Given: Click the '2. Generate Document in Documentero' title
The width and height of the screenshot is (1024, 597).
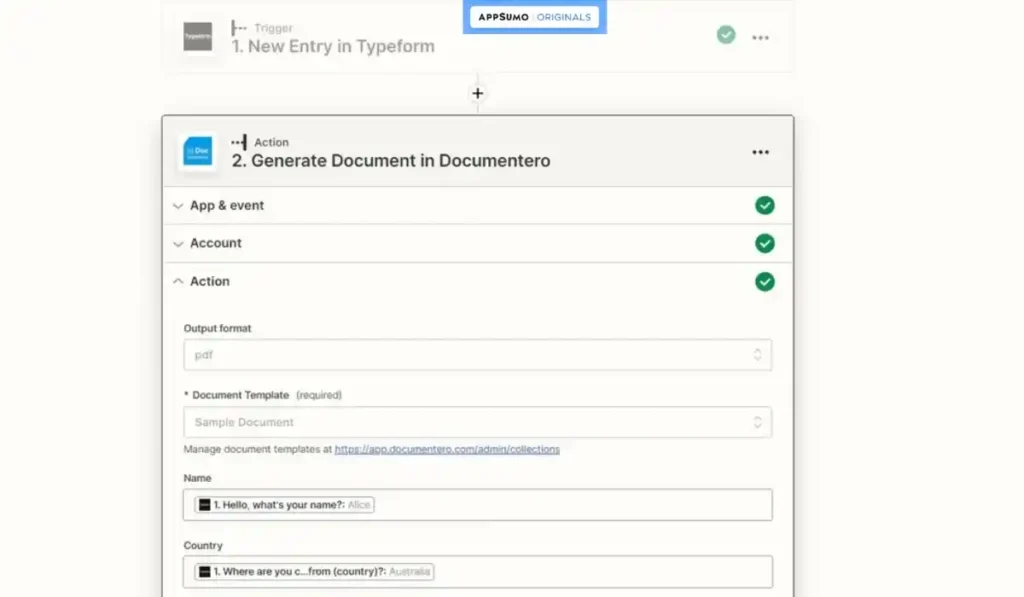Looking at the screenshot, I should tap(391, 161).
